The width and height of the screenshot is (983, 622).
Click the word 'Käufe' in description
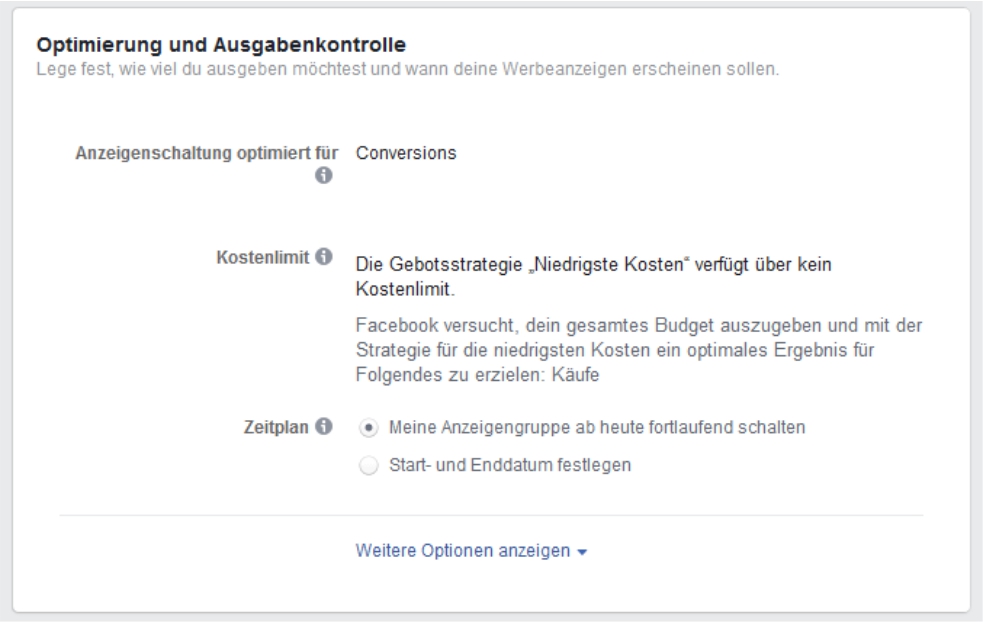[x=576, y=375]
